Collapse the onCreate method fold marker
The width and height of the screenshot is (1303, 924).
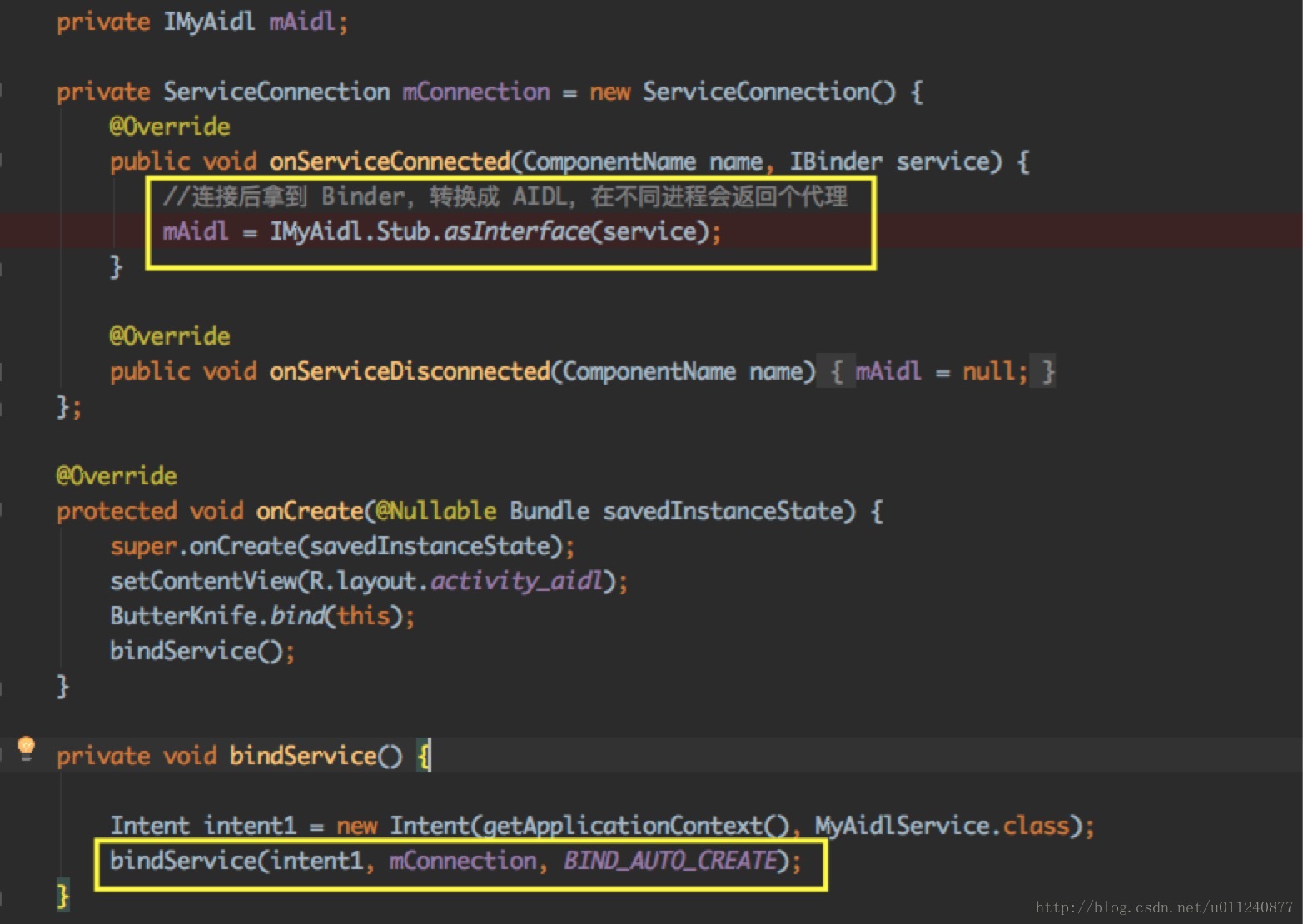coord(2,511)
